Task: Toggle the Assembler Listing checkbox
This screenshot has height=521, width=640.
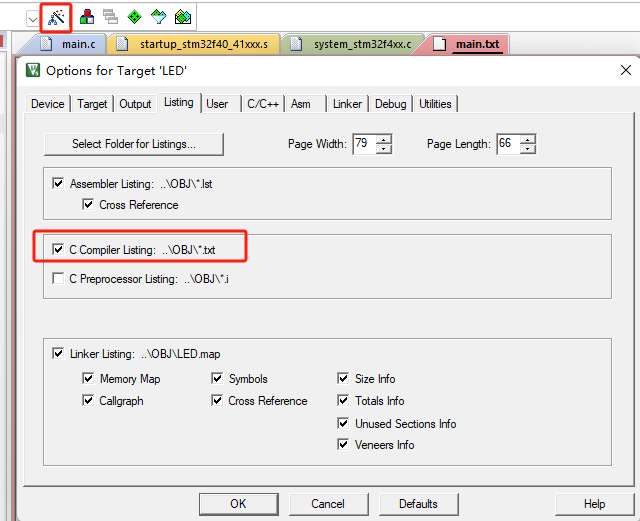Action: [57, 184]
